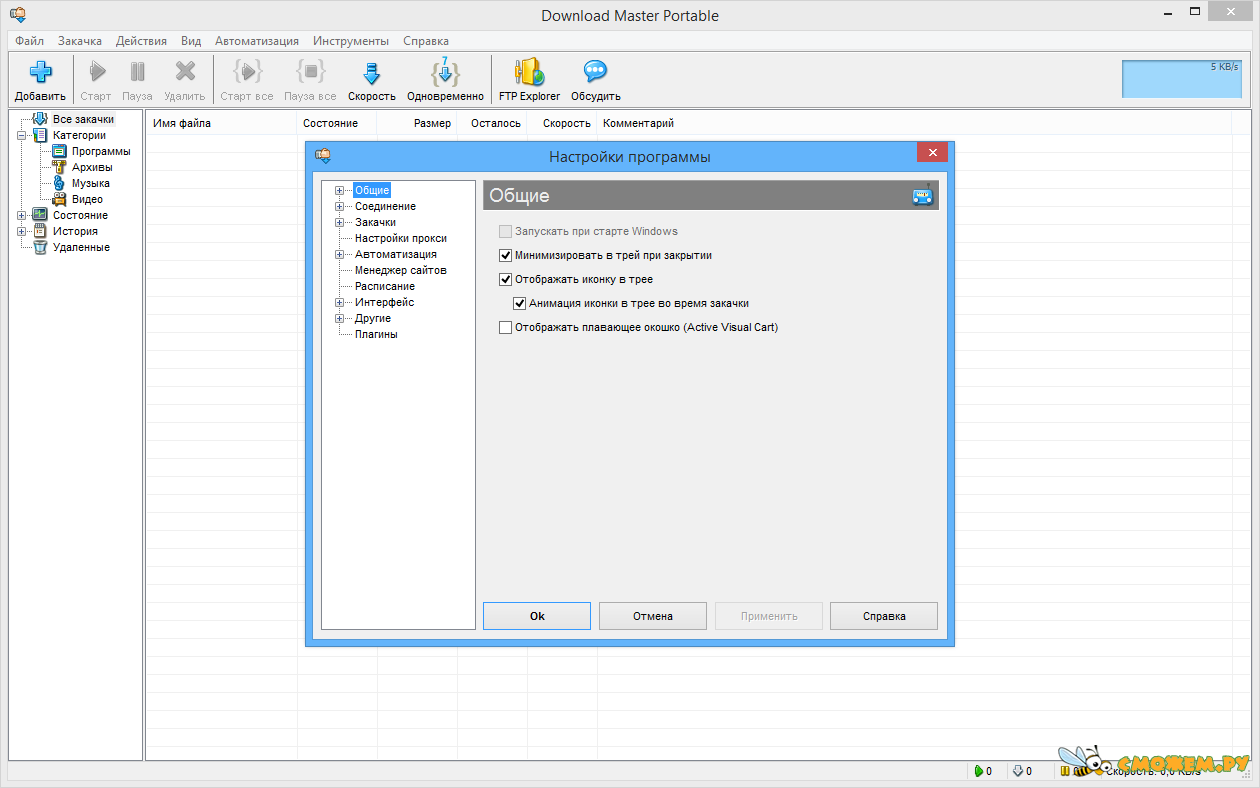The image size is (1260, 788).
Task: Click the green active downloads status icon
Action: 978,771
